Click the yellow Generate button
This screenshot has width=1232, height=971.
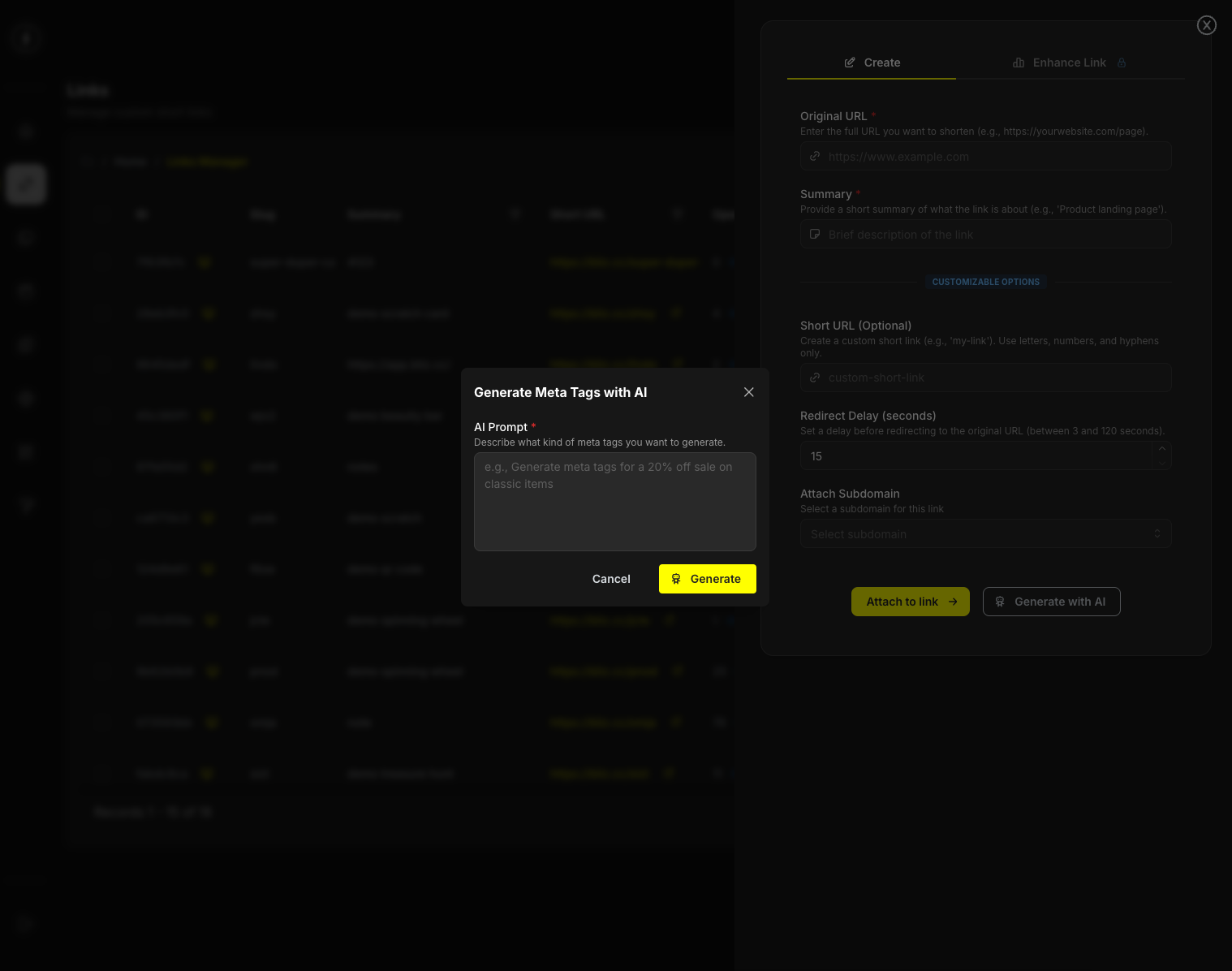point(708,579)
